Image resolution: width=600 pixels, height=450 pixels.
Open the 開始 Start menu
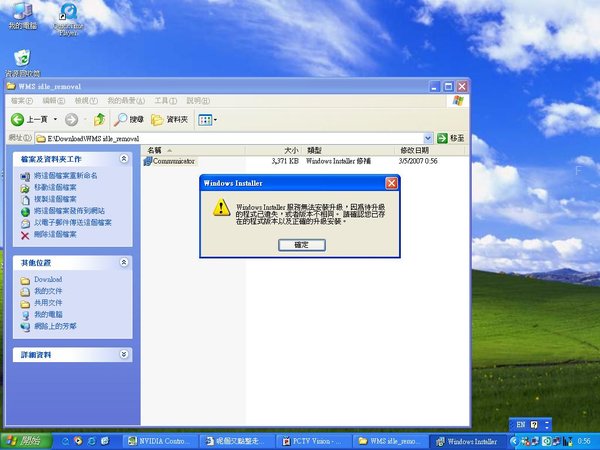(25, 442)
